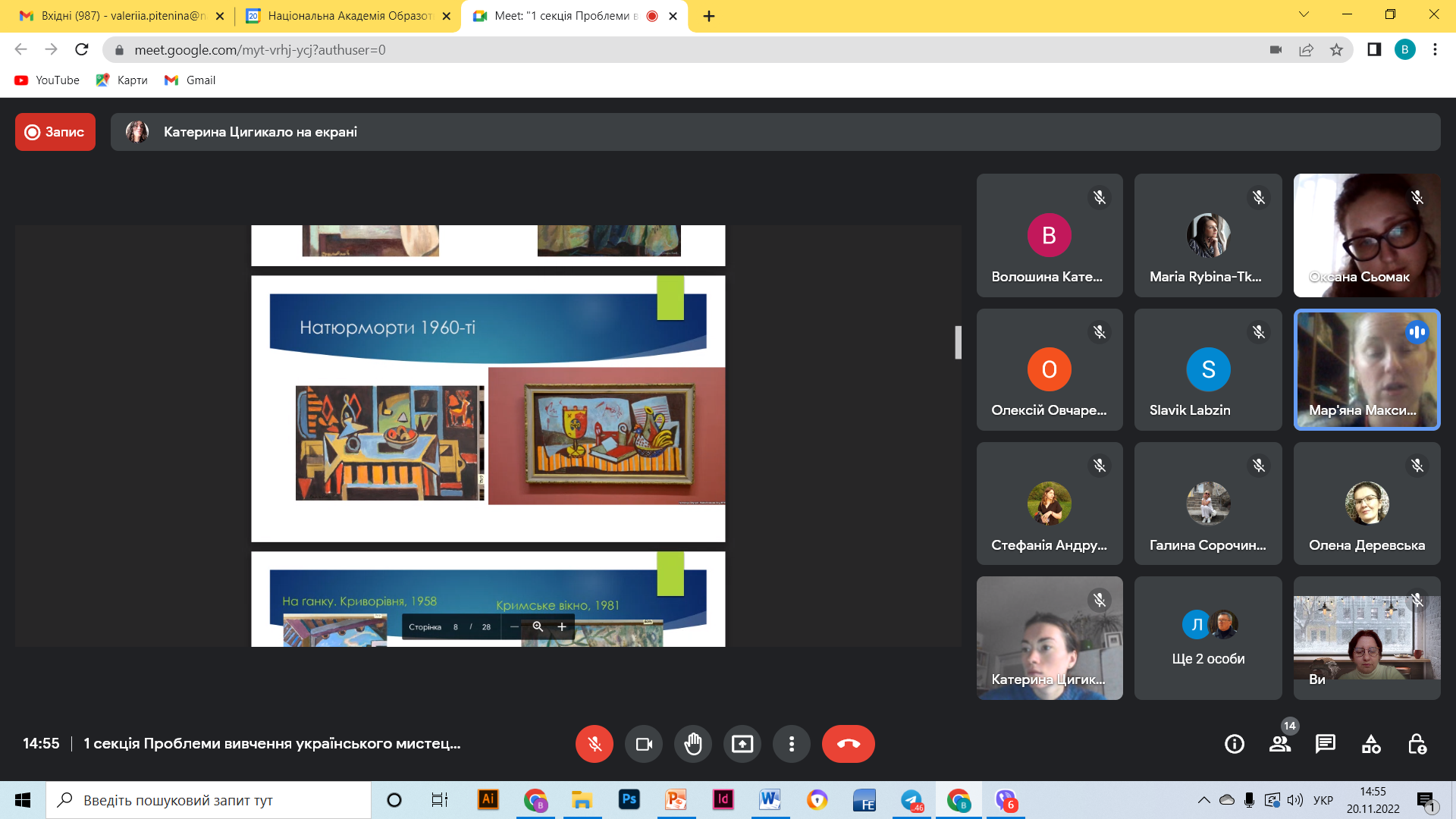Open host controls lock icon

pyautogui.click(x=1417, y=744)
